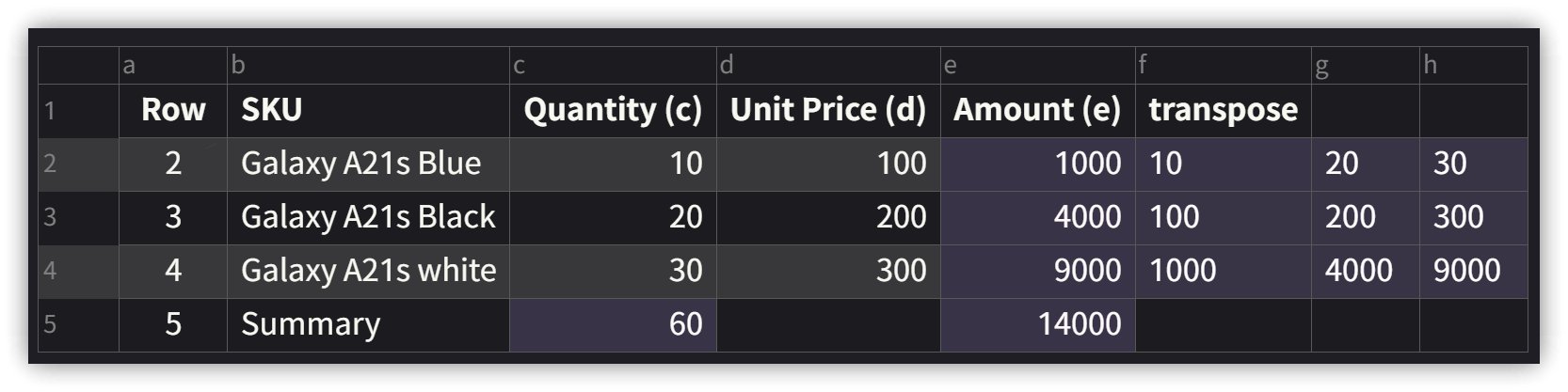
Task: Select column header e
Action: 1037,65
